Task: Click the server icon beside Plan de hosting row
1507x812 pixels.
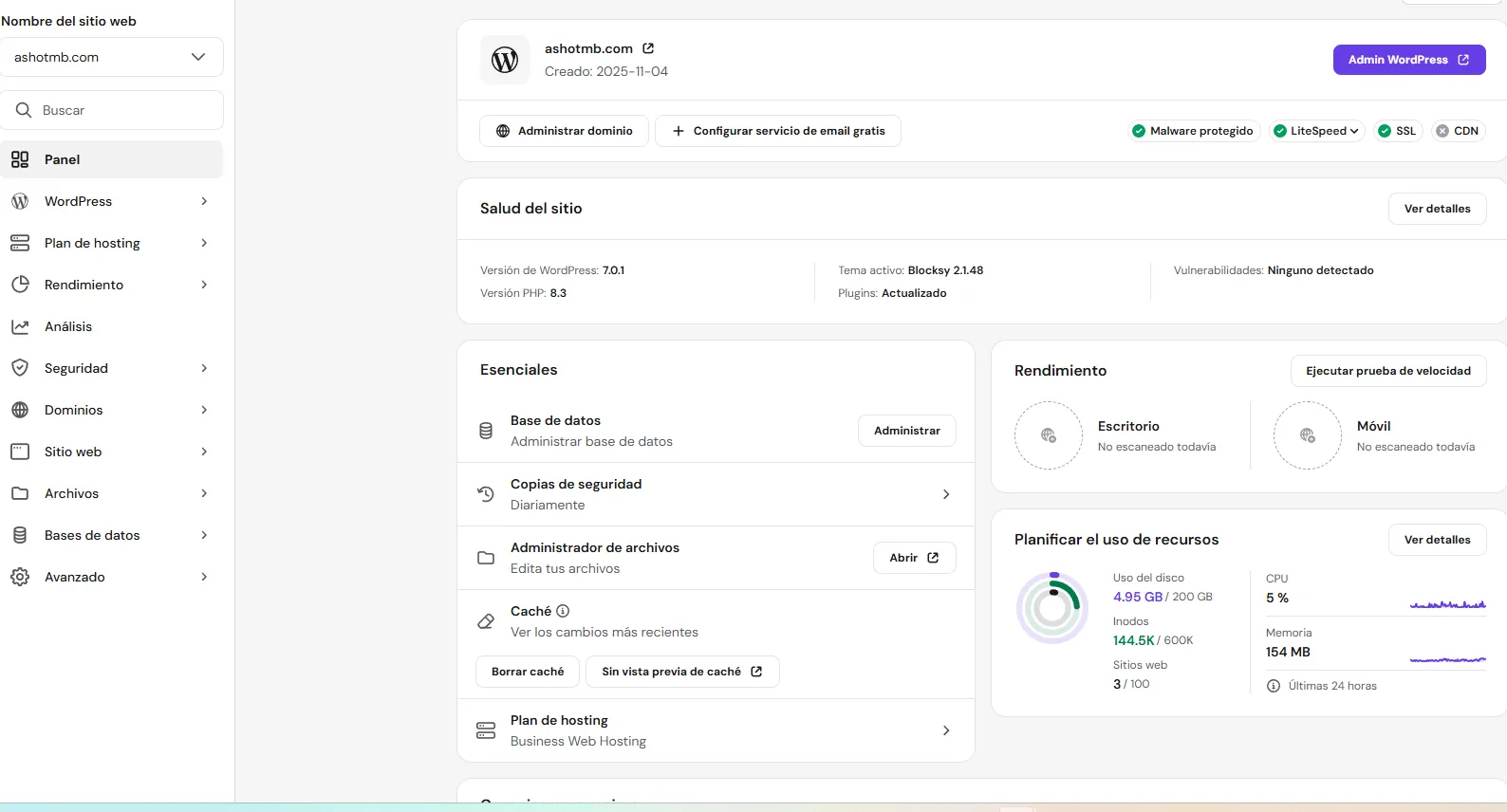Action: [486, 730]
